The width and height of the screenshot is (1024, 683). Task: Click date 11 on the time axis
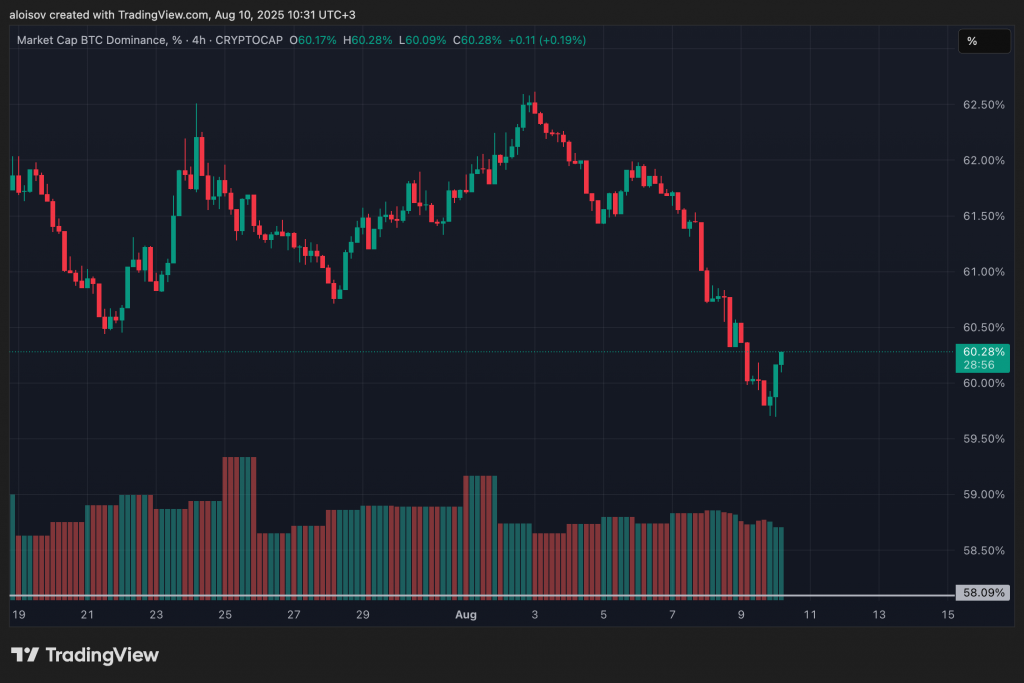810,614
